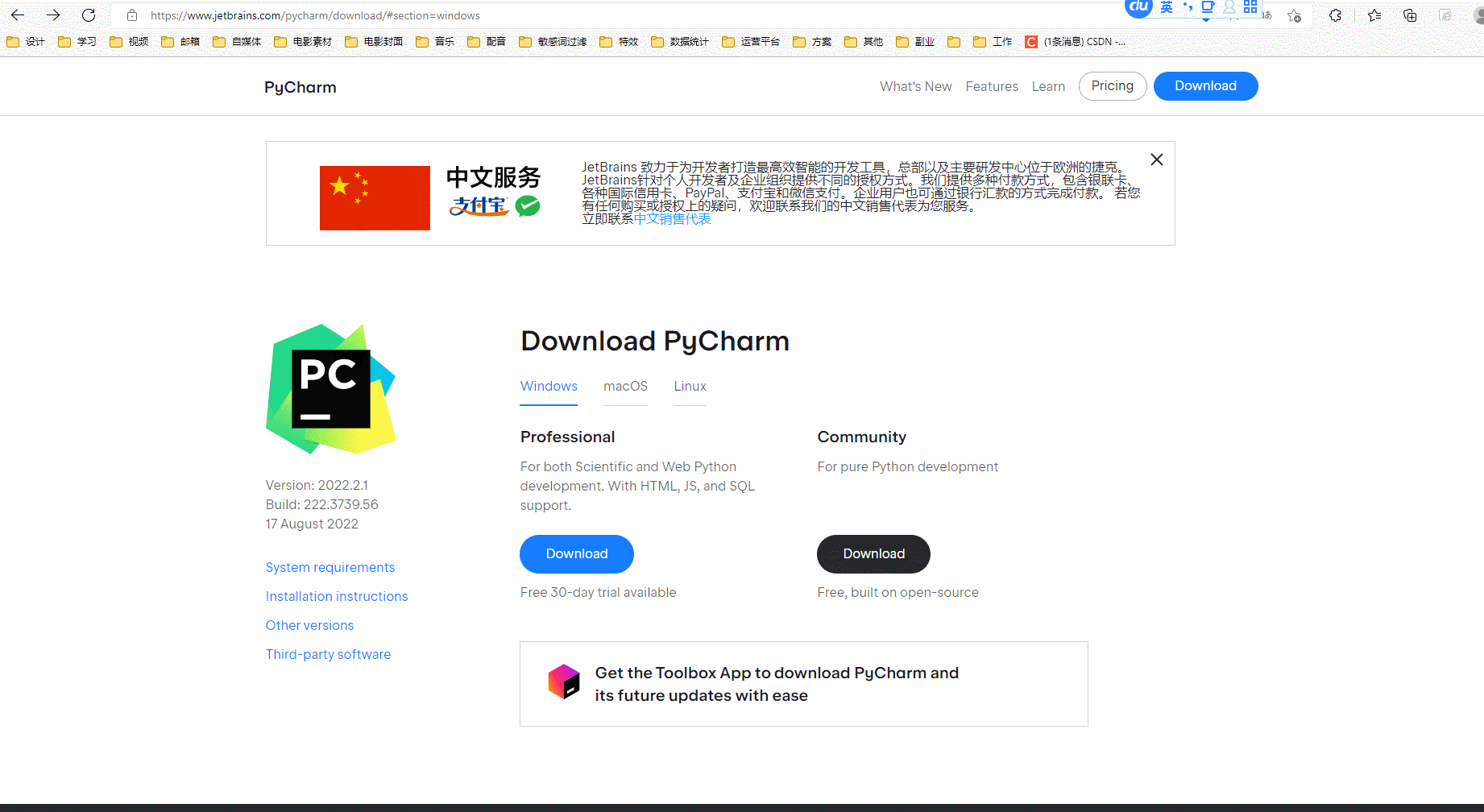Open the Learn menu item
1484x812 pixels.
[1048, 86]
